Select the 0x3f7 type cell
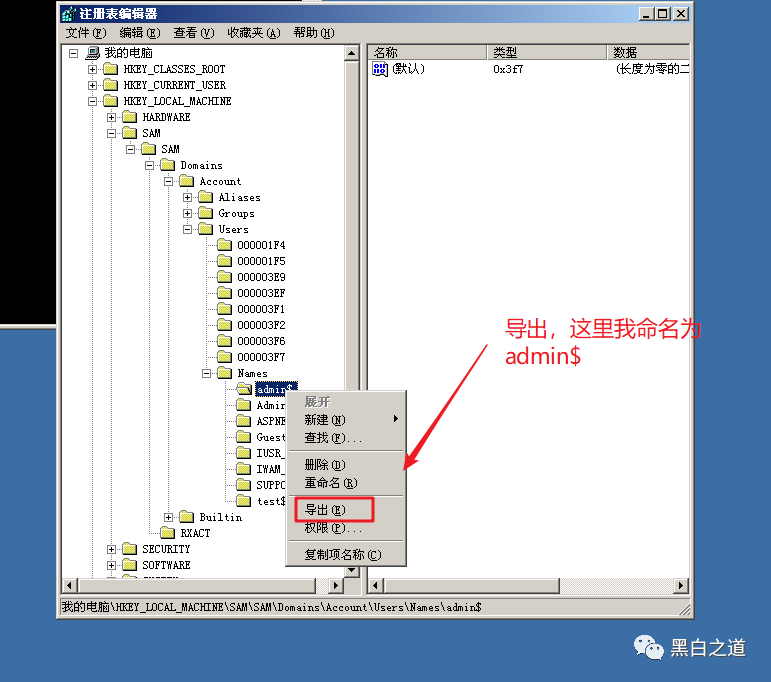Screen dimensions: 771x682 pos(508,69)
